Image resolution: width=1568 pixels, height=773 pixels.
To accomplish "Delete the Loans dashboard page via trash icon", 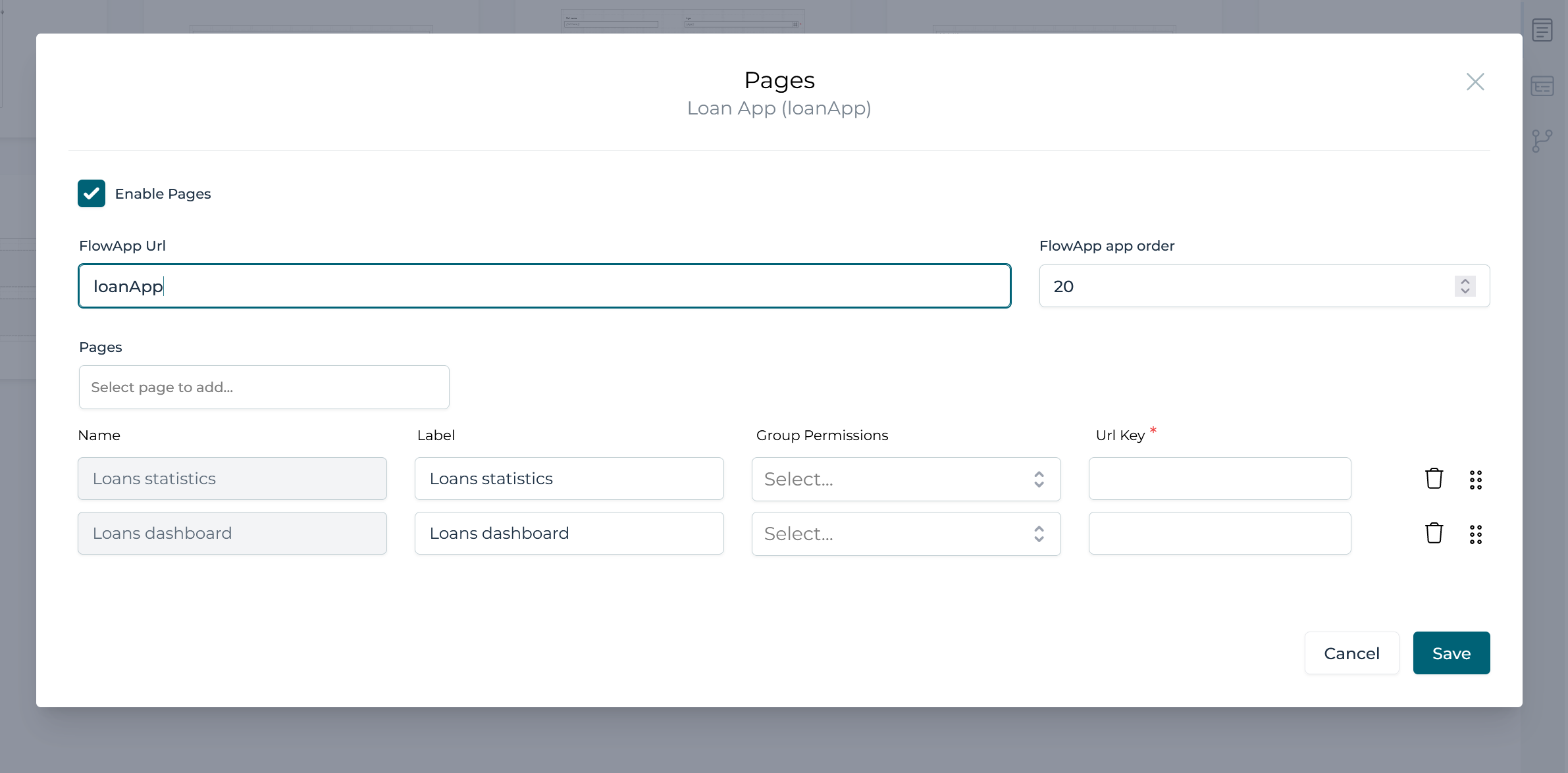I will 1434,533.
